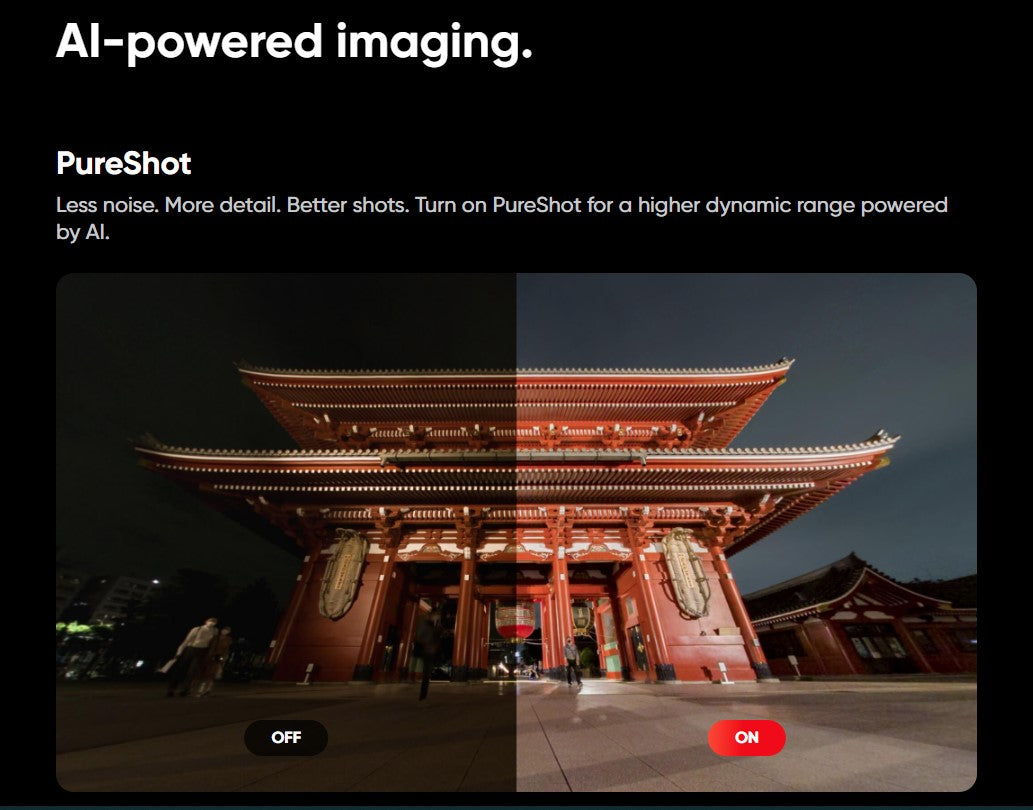Click the person standing near gate center

tap(570, 660)
